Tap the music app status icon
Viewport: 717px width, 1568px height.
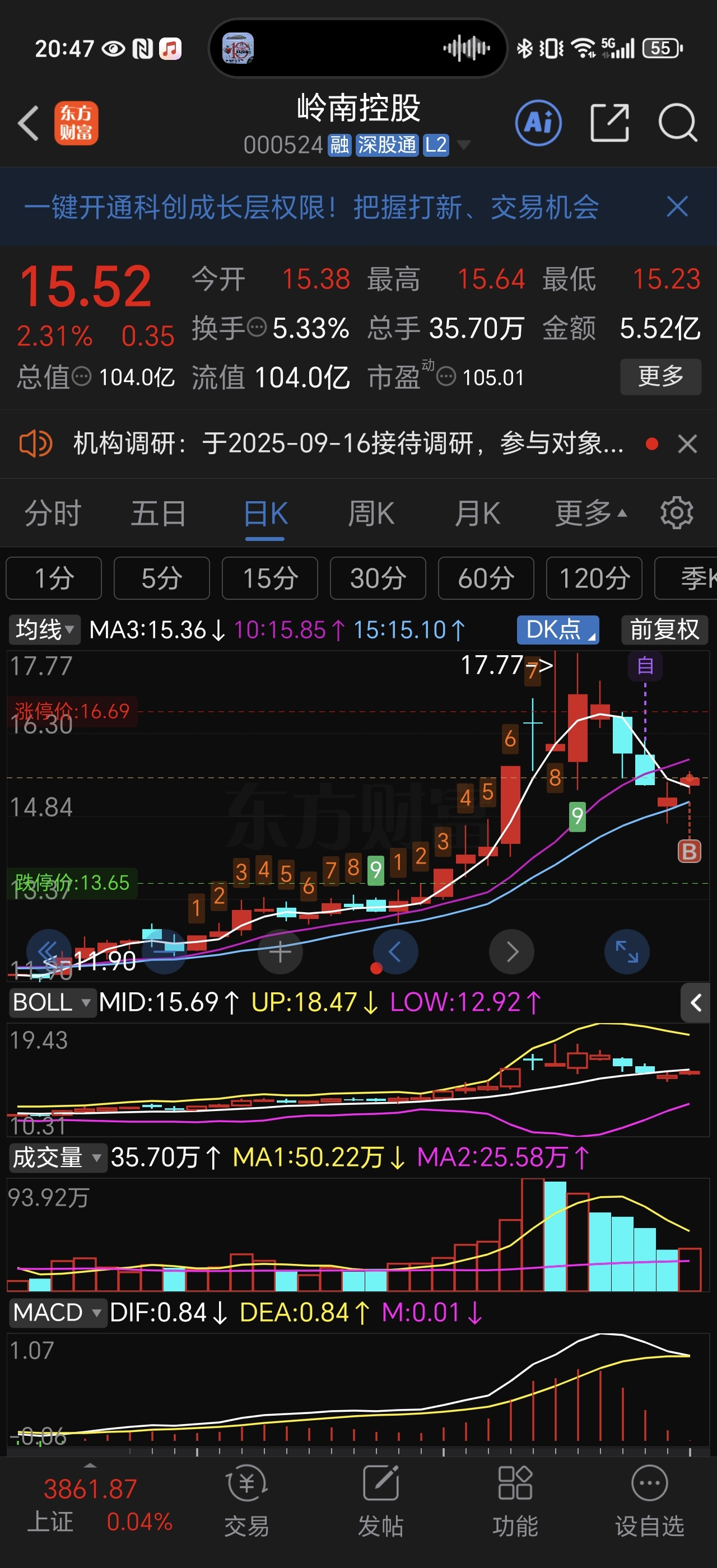[x=170, y=48]
